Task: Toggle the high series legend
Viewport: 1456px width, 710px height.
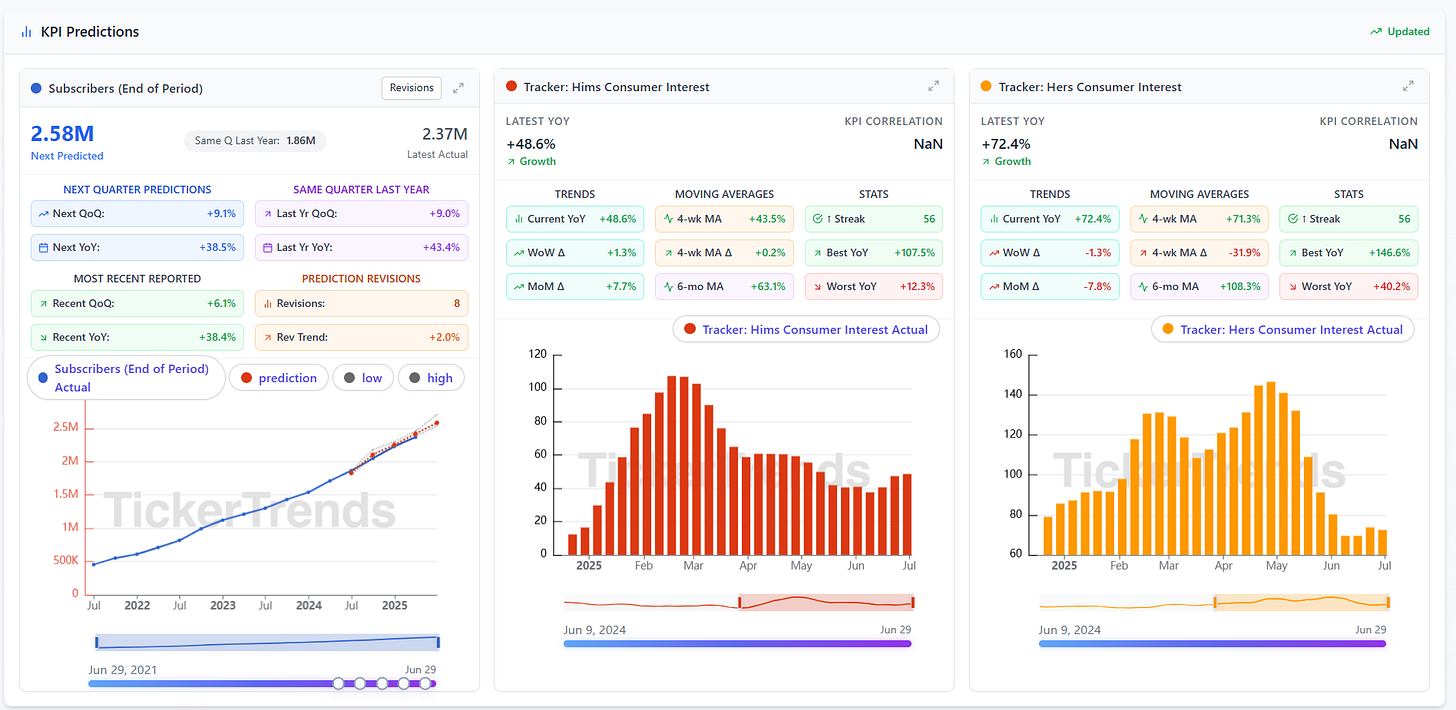Action: (431, 378)
